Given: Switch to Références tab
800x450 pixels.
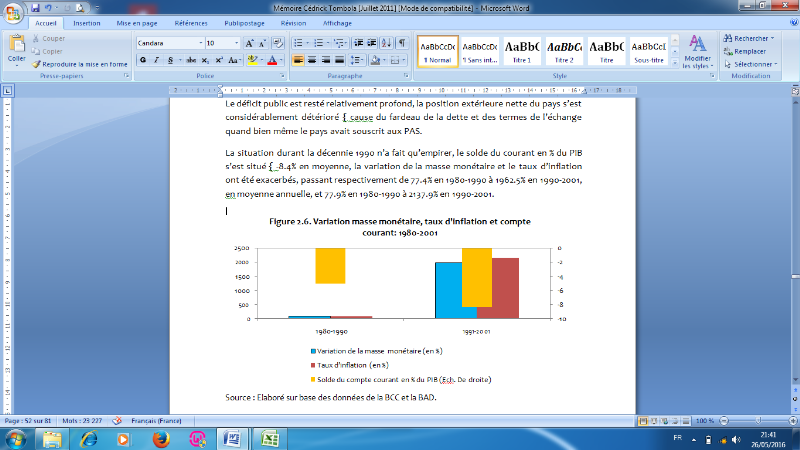Looking at the screenshot, I should (x=191, y=23).
